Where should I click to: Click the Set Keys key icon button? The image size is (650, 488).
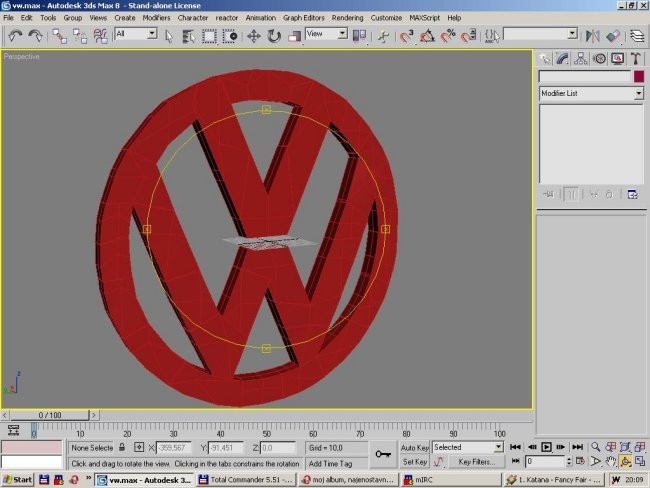[x=383, y=454]
